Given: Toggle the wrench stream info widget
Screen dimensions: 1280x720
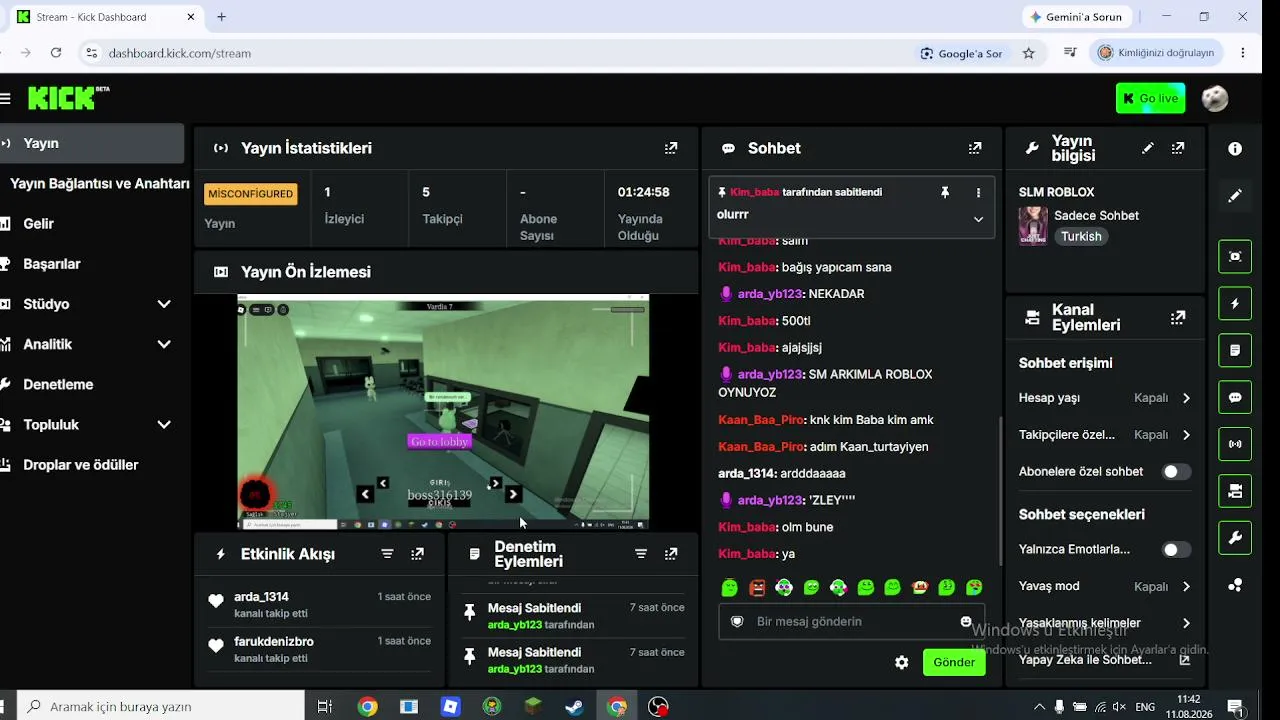Looking at the screenshot, I should click(x=1235, y=538).
